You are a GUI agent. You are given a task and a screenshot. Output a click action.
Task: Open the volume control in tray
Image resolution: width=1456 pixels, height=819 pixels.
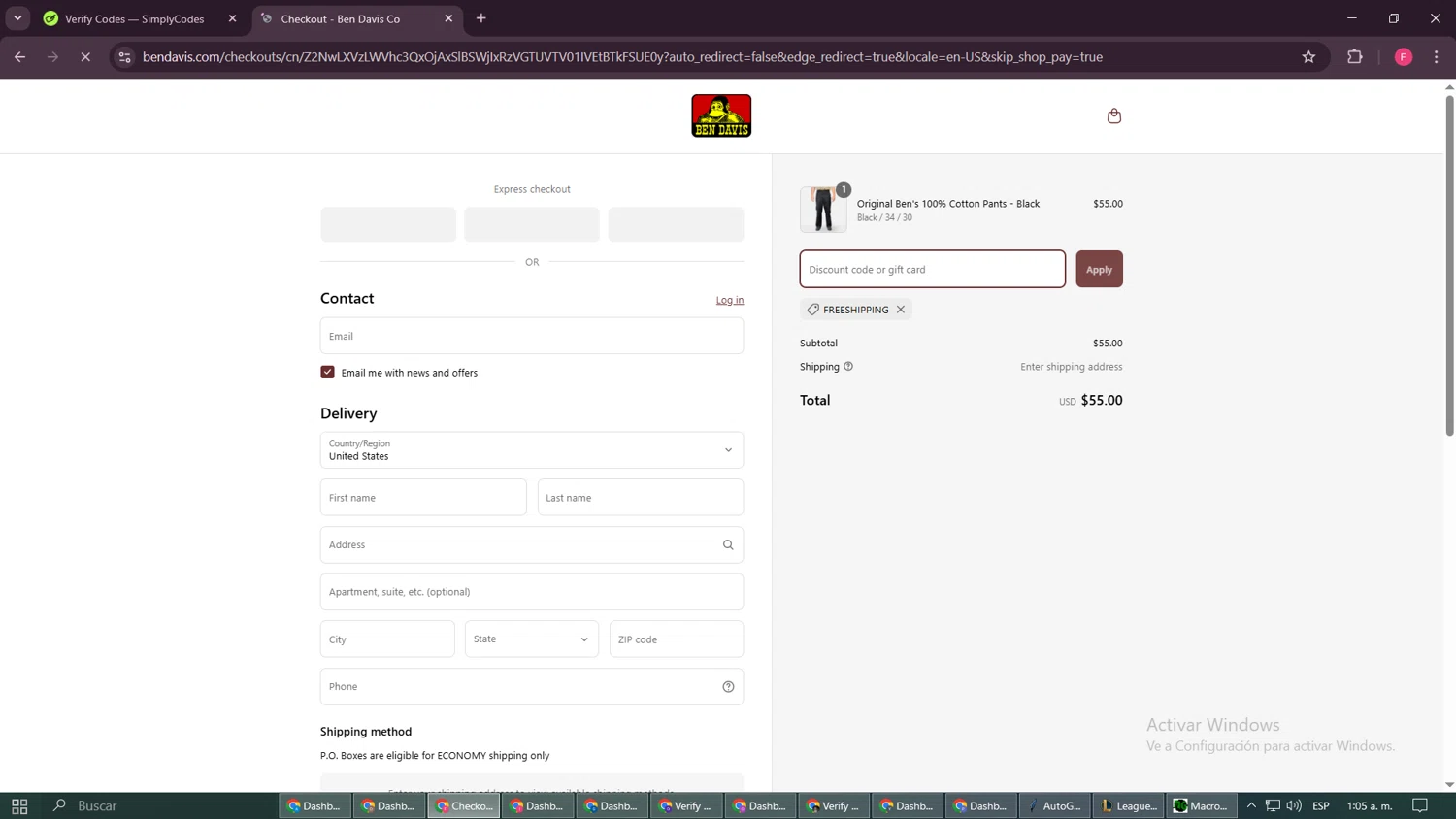coord(1294,805)
